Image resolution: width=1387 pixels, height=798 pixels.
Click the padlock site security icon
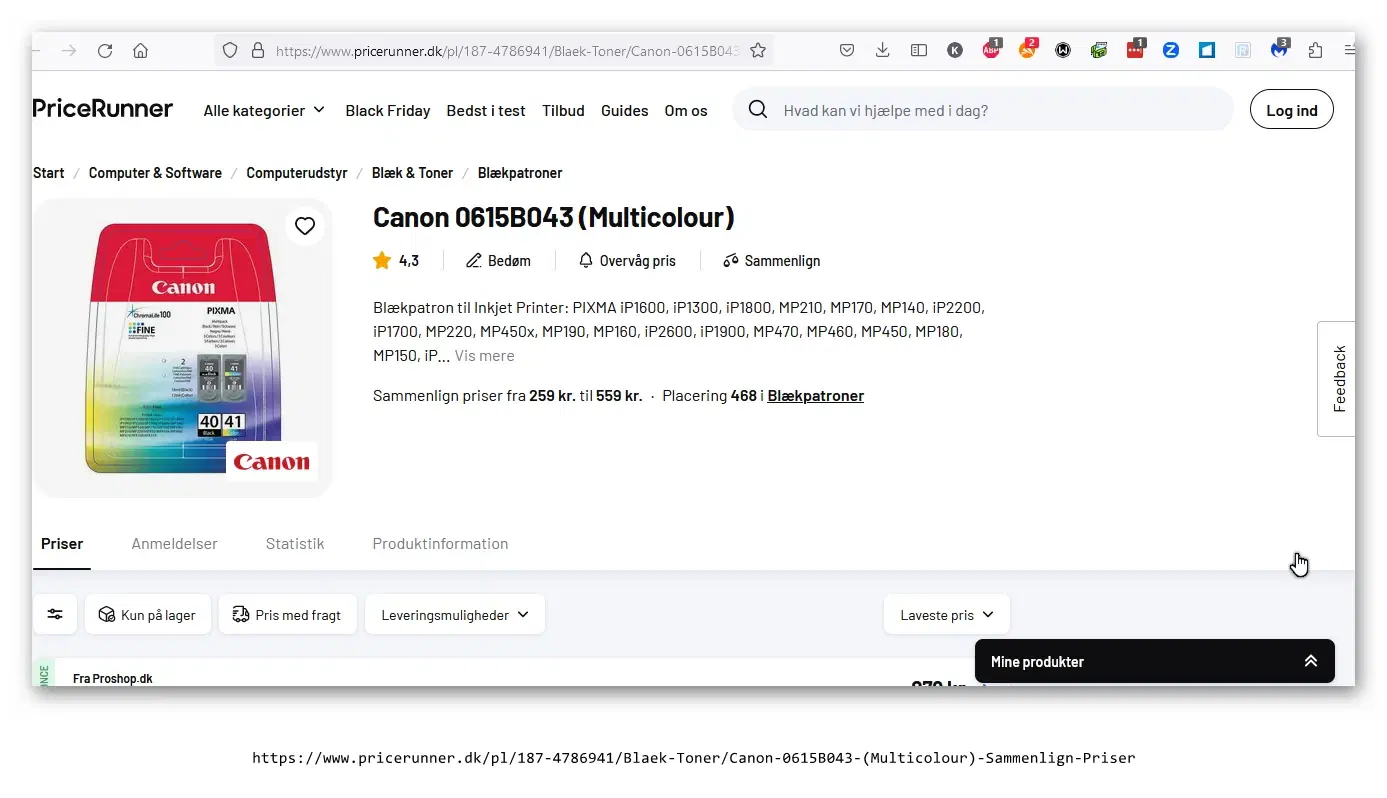tap(257, 50)
